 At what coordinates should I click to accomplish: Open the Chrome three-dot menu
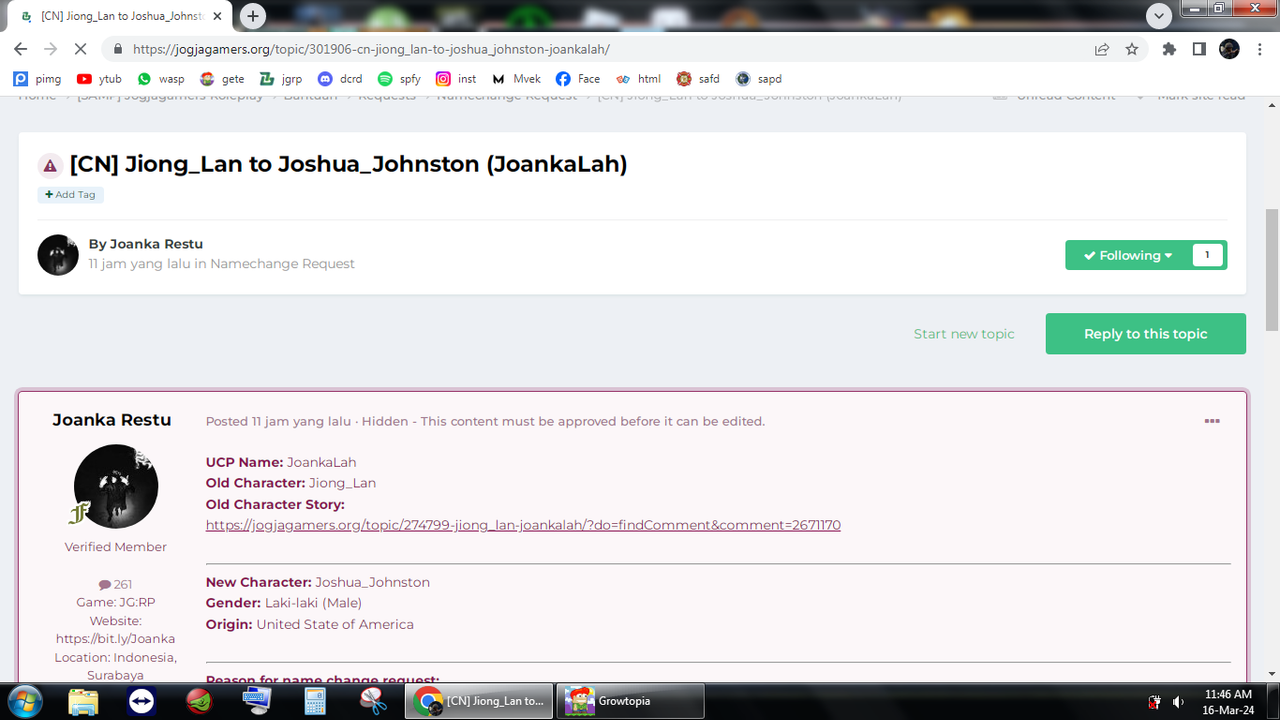tap(1259, 49)
